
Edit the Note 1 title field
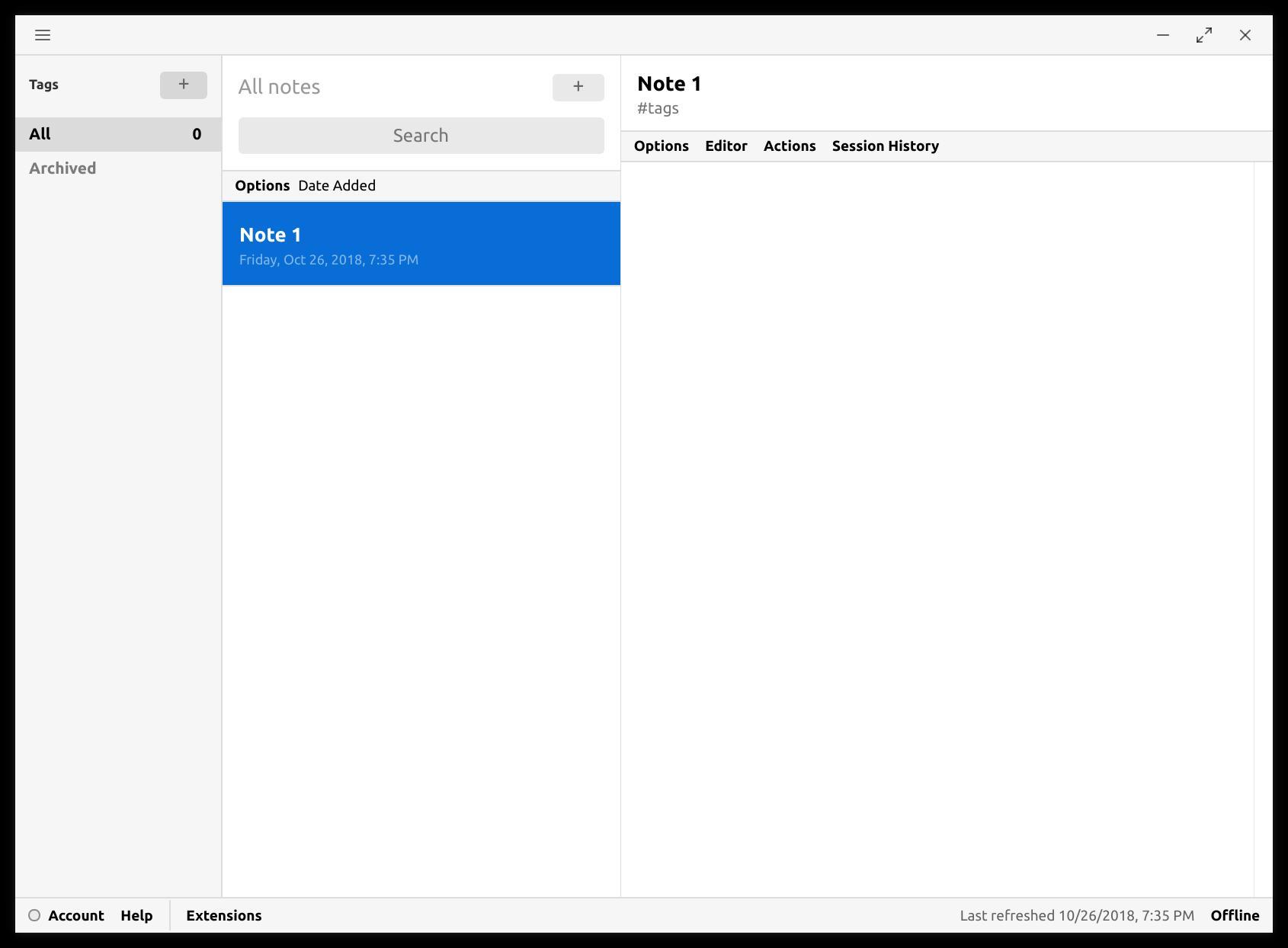669,84
